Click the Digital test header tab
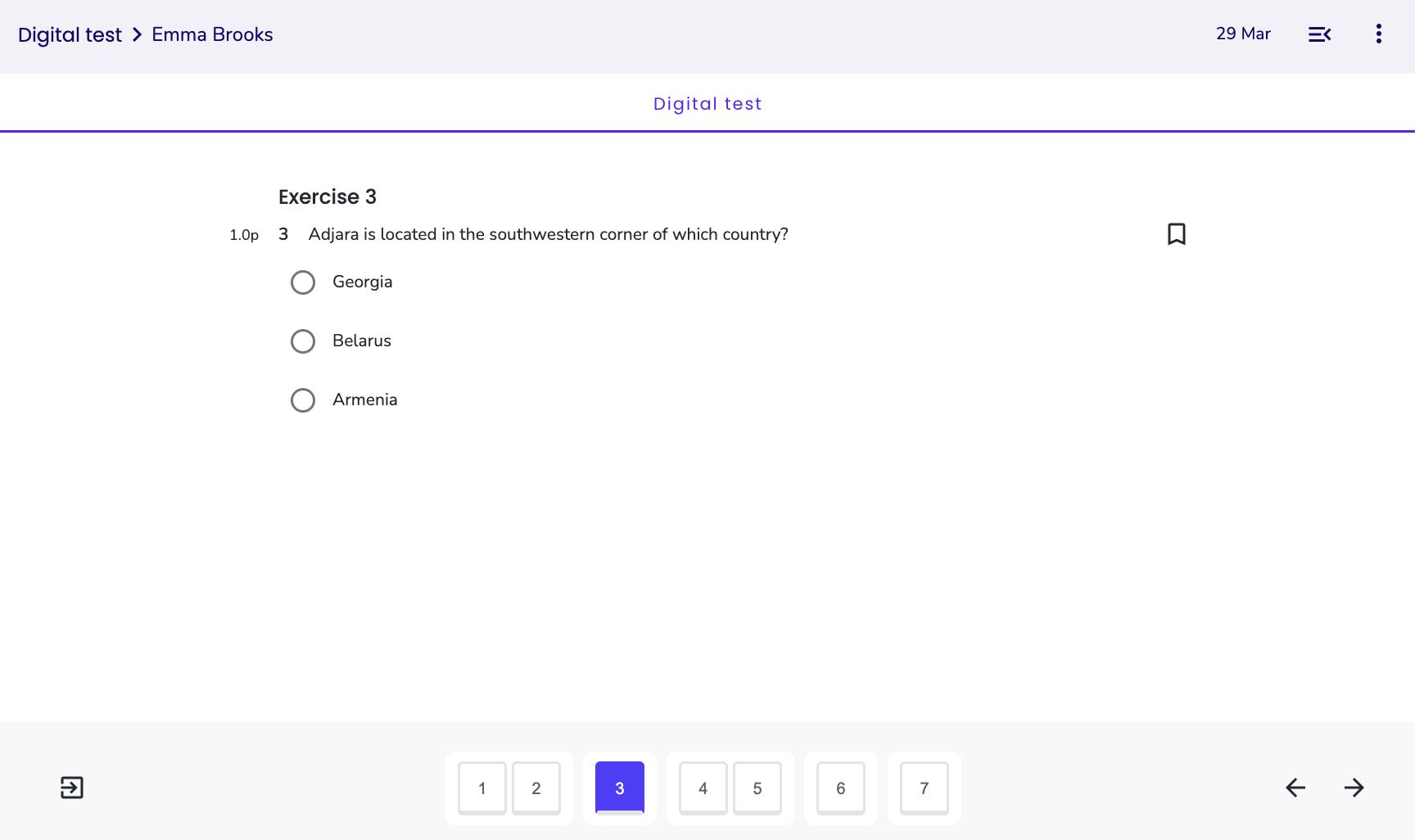The image size is (1415, 840). pos(707,104)
